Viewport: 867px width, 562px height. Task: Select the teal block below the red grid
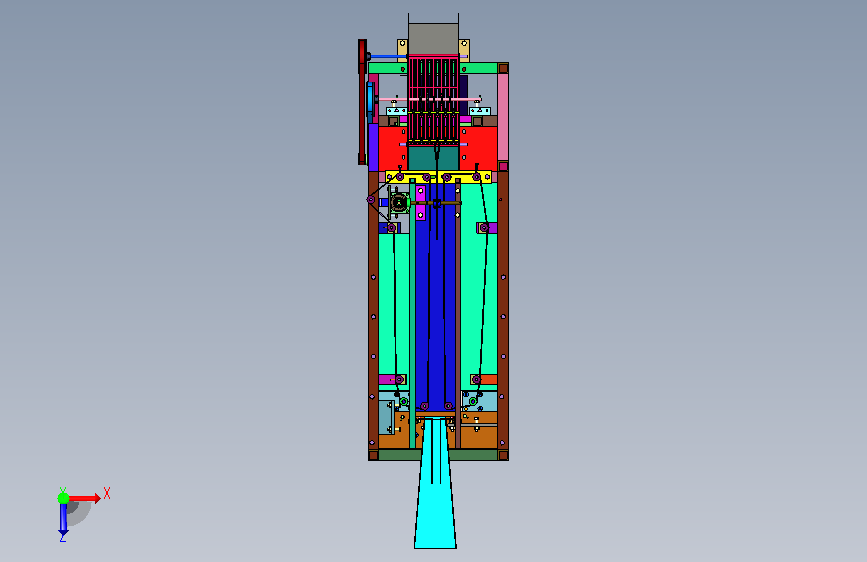click(433, 159)
